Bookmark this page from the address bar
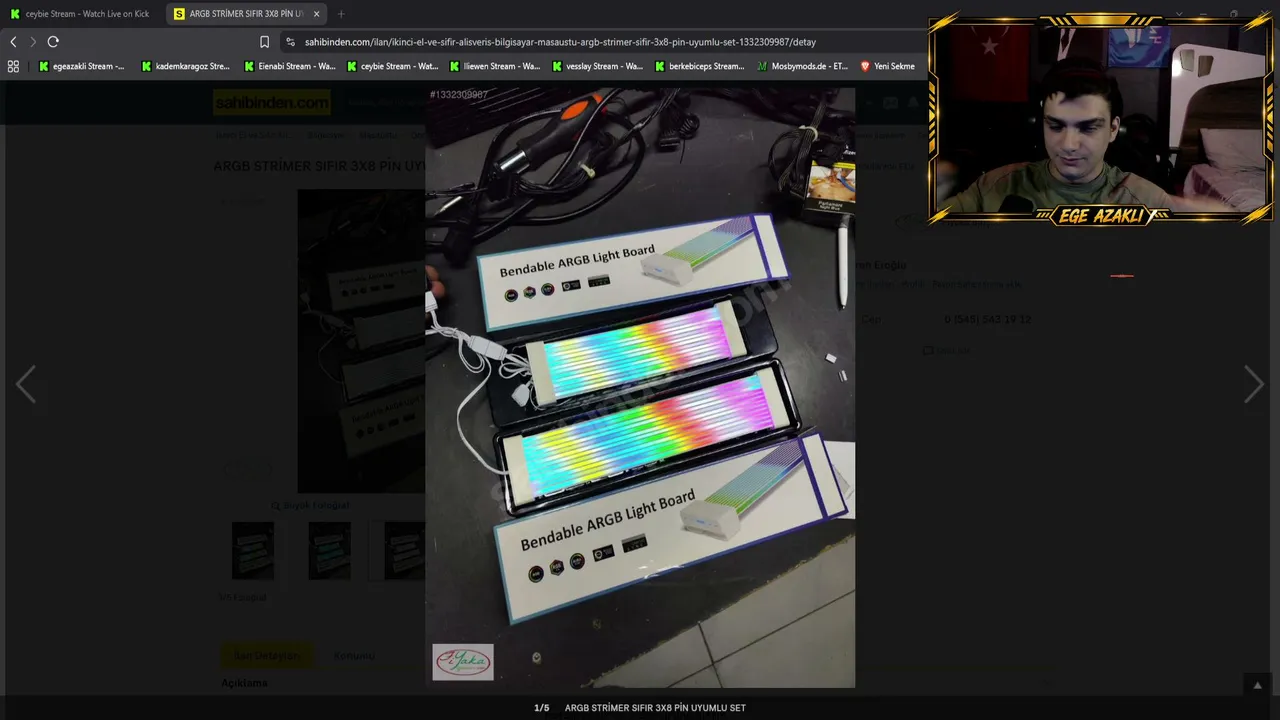1280x720 pixels. (x=264, y=42)
